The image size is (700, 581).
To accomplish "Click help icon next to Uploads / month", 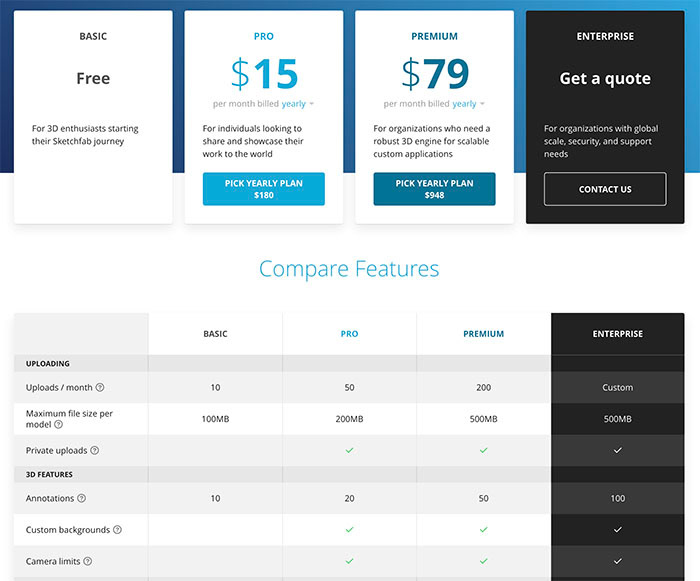I will tap(100, 387).
